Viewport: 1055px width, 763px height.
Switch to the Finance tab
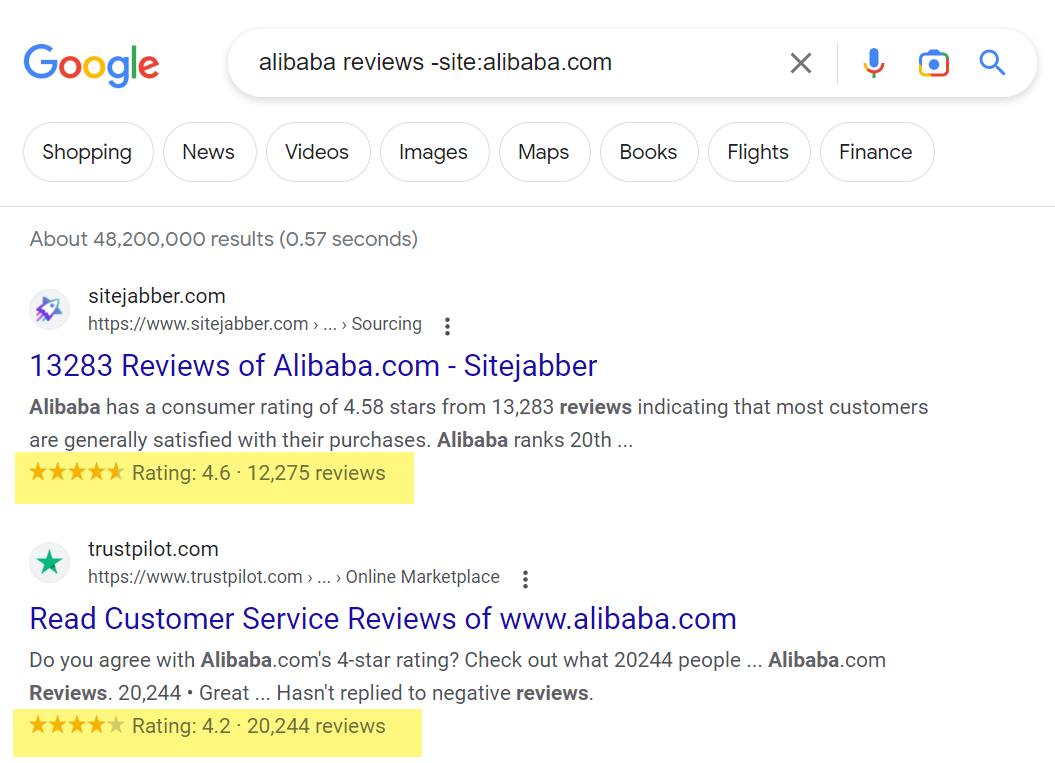tap(876, 152)
